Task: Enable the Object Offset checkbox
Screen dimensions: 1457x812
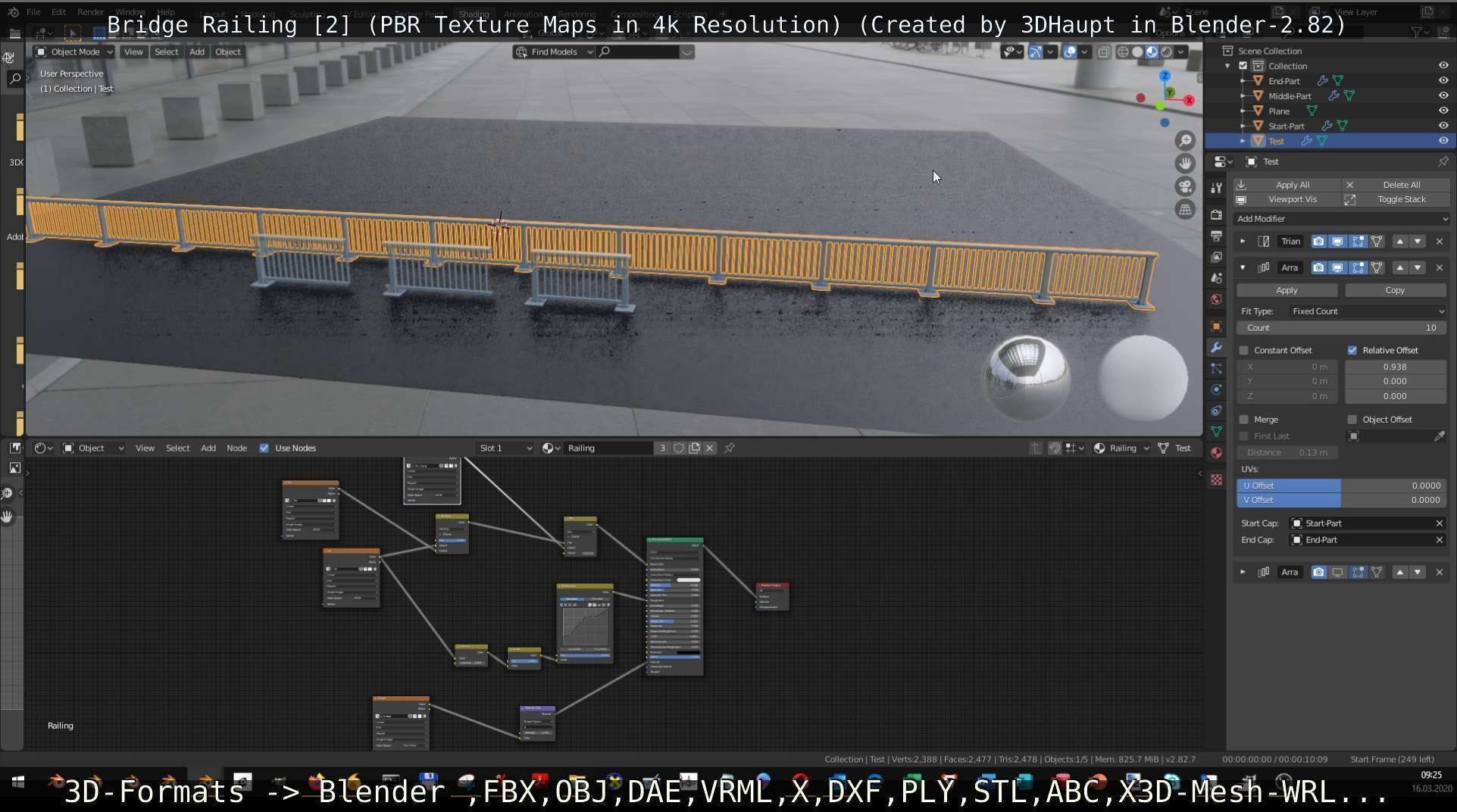Action: click(x=1352, y=420)
